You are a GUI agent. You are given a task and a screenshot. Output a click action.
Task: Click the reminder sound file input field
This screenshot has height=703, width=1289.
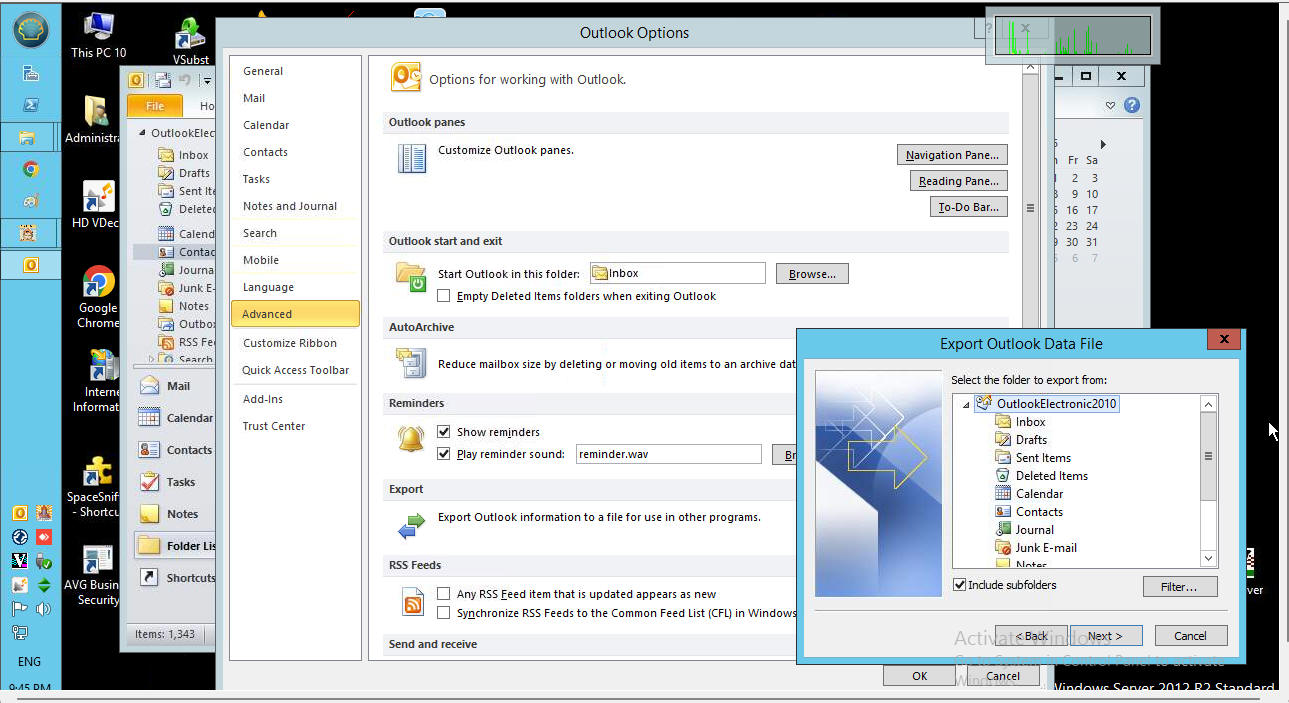point(669,454)
